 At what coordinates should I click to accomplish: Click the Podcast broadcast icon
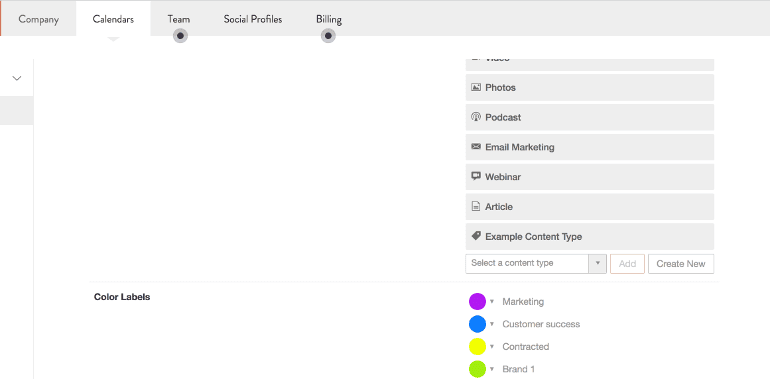point(476,117)
